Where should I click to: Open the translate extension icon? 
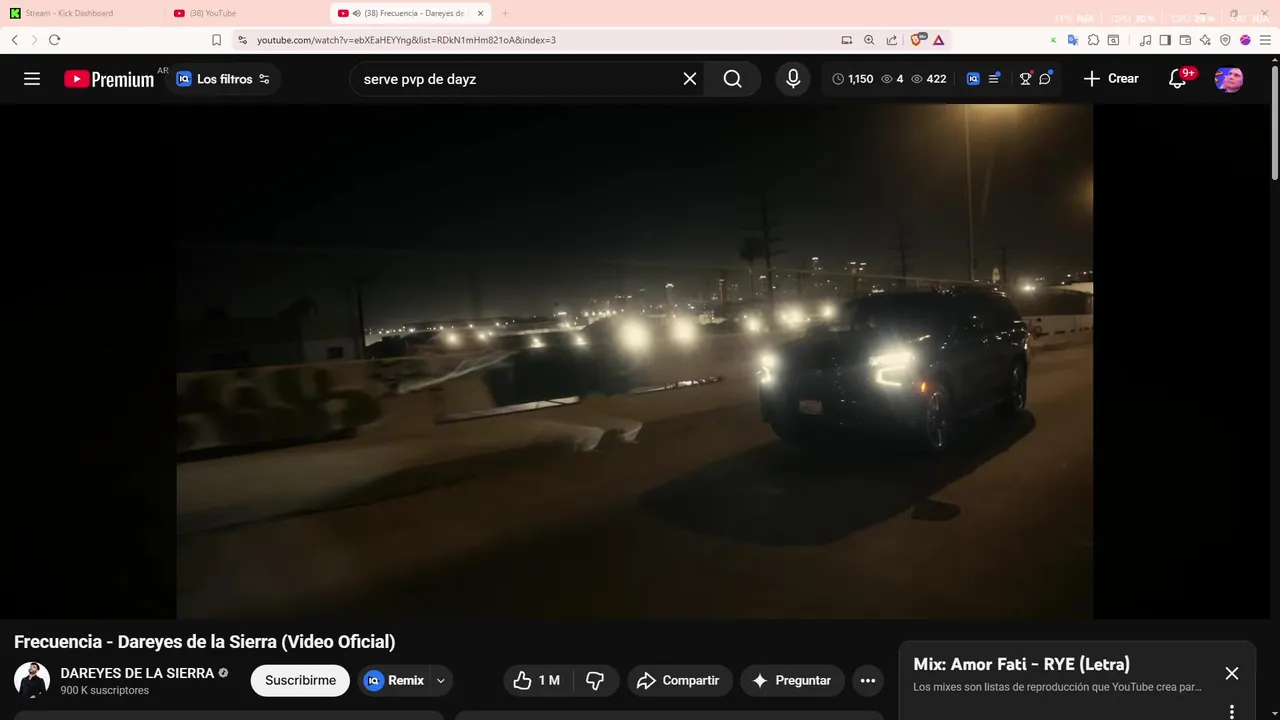[x=1073, y=40]
